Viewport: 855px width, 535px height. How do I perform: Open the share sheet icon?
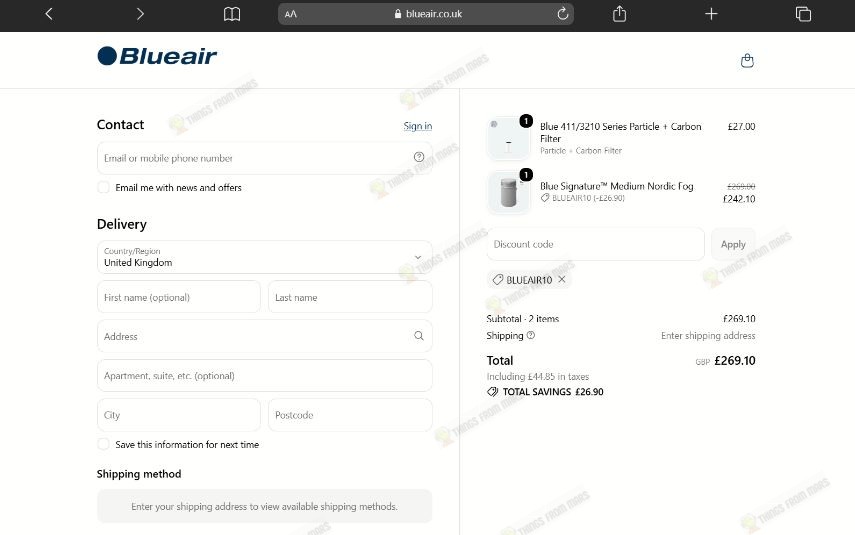(619, 14)
